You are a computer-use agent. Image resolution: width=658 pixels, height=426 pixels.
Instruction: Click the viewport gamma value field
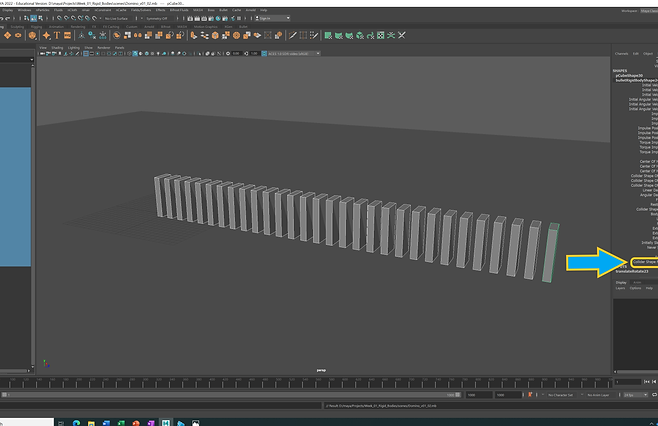254,54
